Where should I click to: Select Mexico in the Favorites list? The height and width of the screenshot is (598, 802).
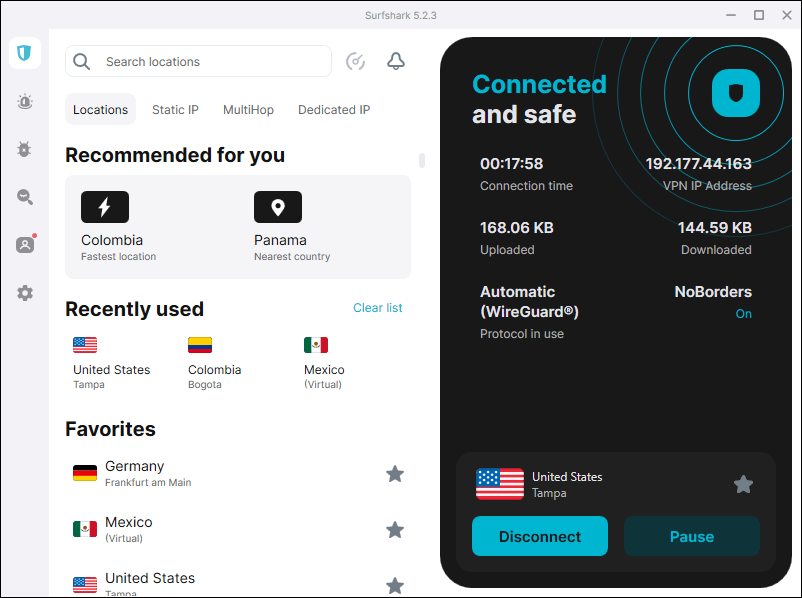point(238,529)
